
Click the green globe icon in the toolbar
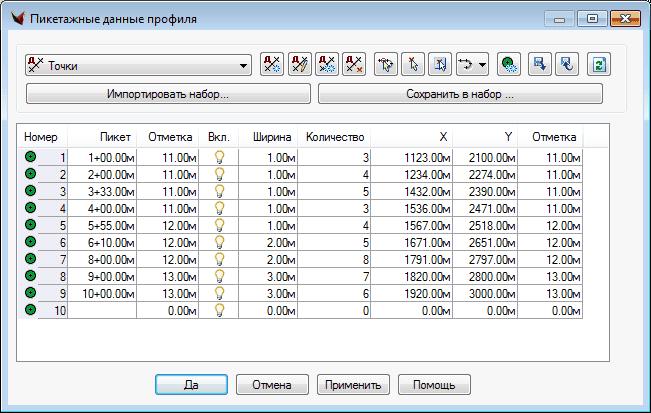click(x=509, y=66)
